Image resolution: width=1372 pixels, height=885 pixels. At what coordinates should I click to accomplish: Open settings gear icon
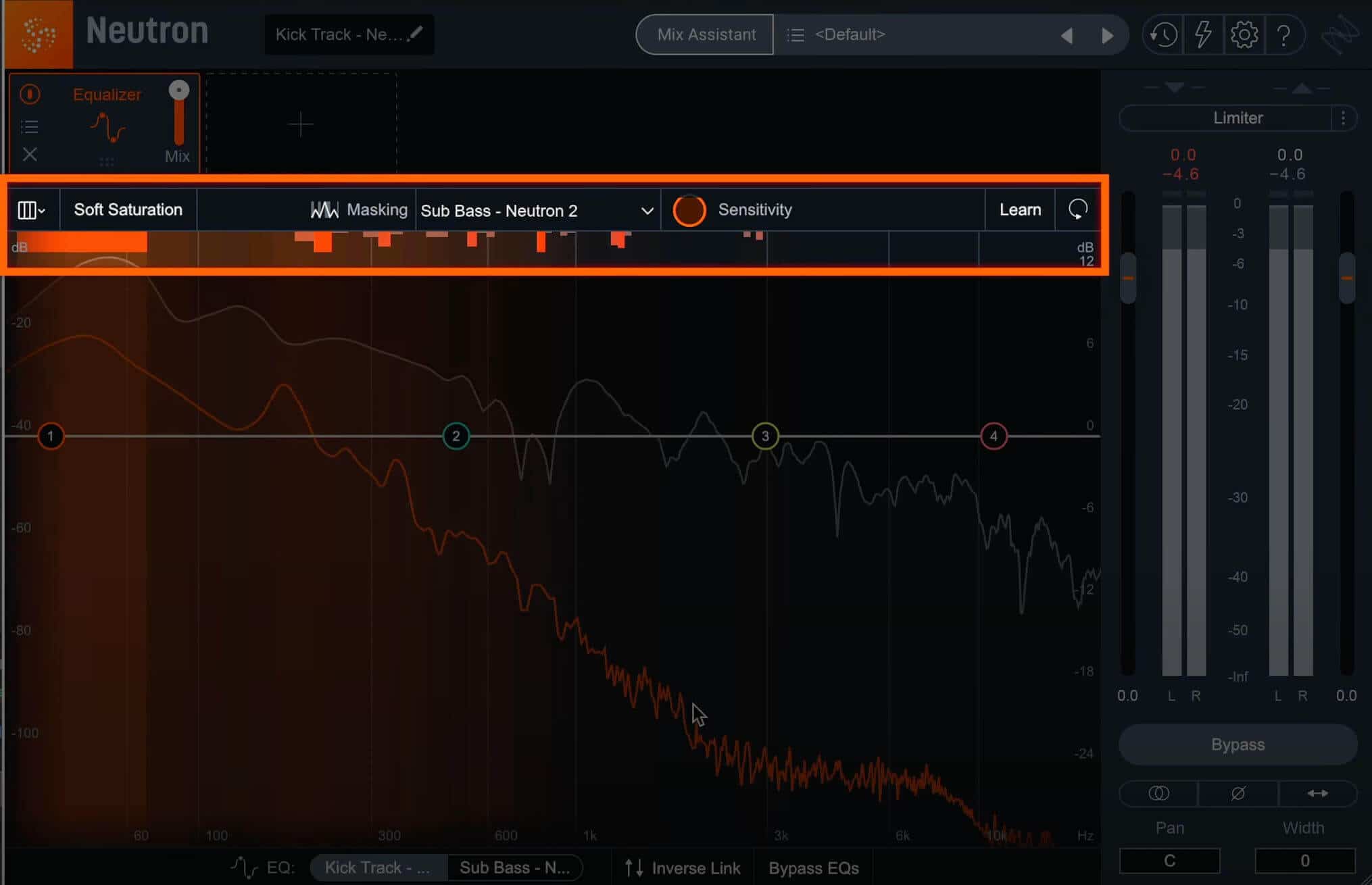pos(1244,34)
